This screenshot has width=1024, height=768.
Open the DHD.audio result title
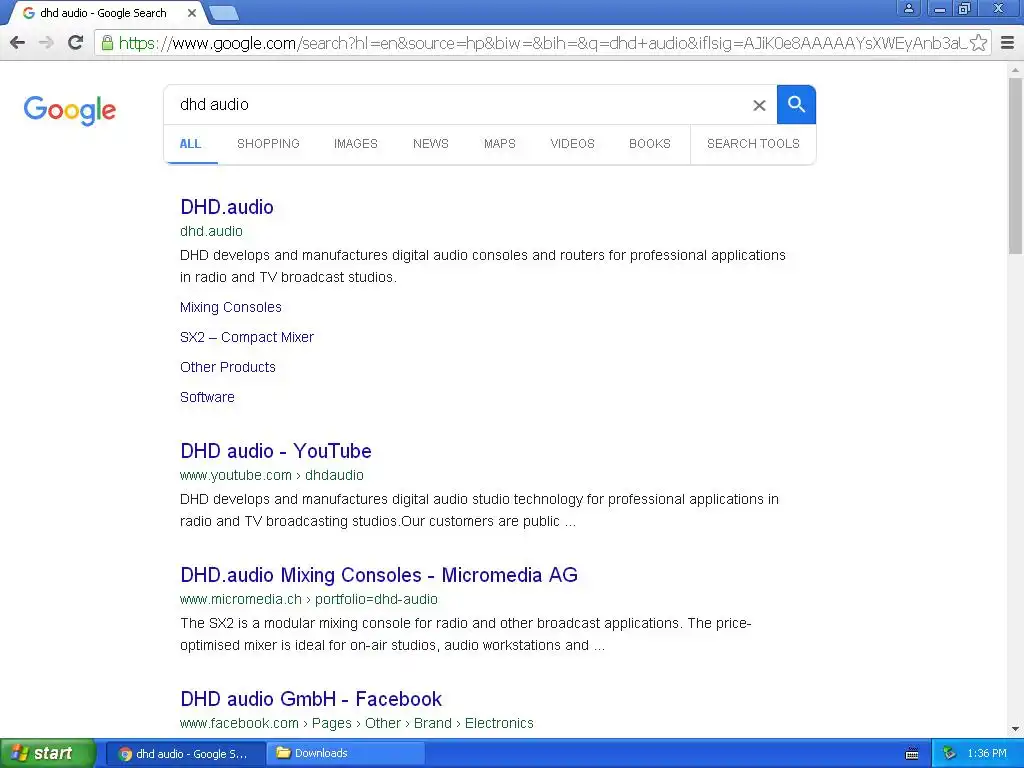point(227,207)
